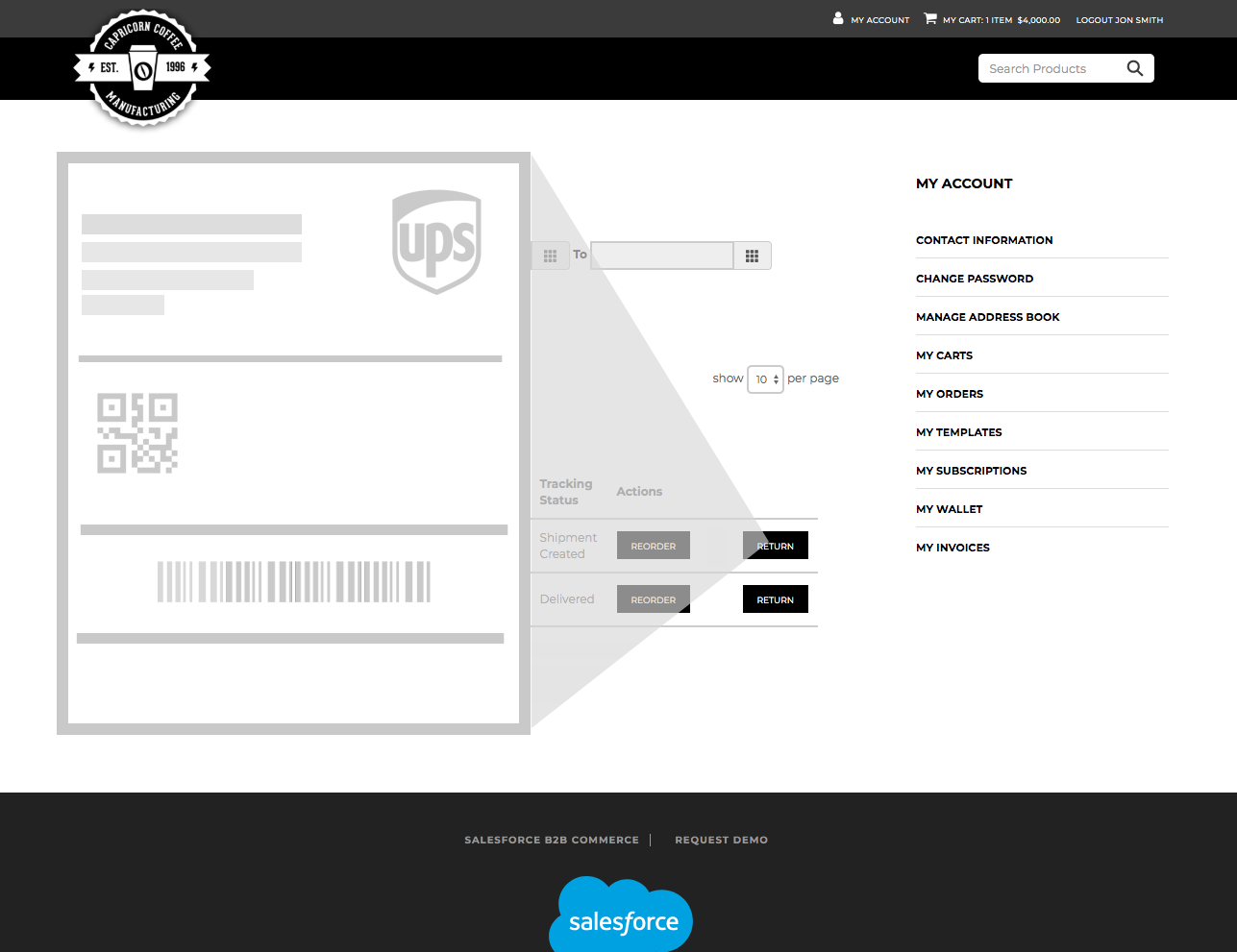The width and height of the screenshot is (1237, 952).
Task: Click the To date input field
Action: (662, 256)
